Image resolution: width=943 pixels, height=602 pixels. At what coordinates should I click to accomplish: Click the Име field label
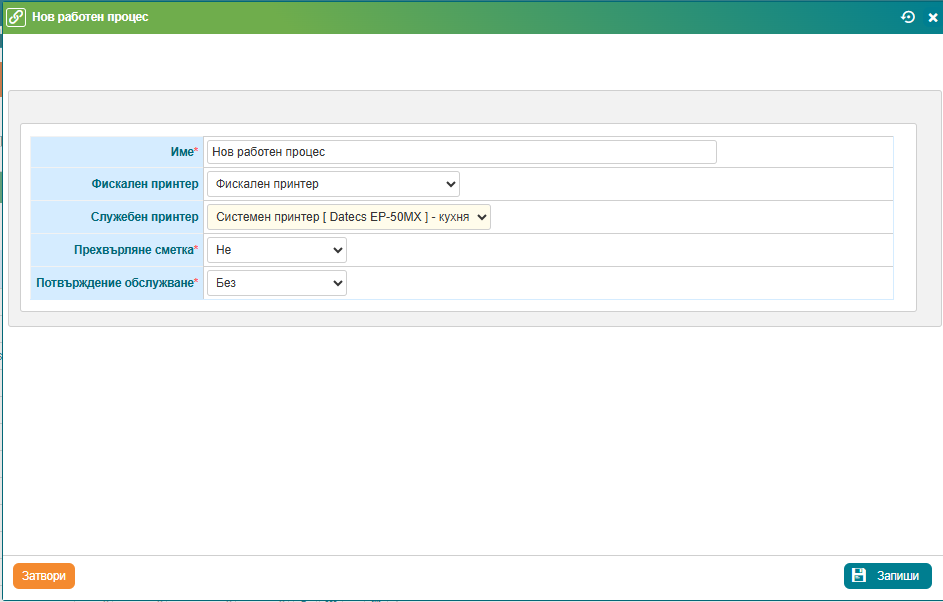coord(182,152)
